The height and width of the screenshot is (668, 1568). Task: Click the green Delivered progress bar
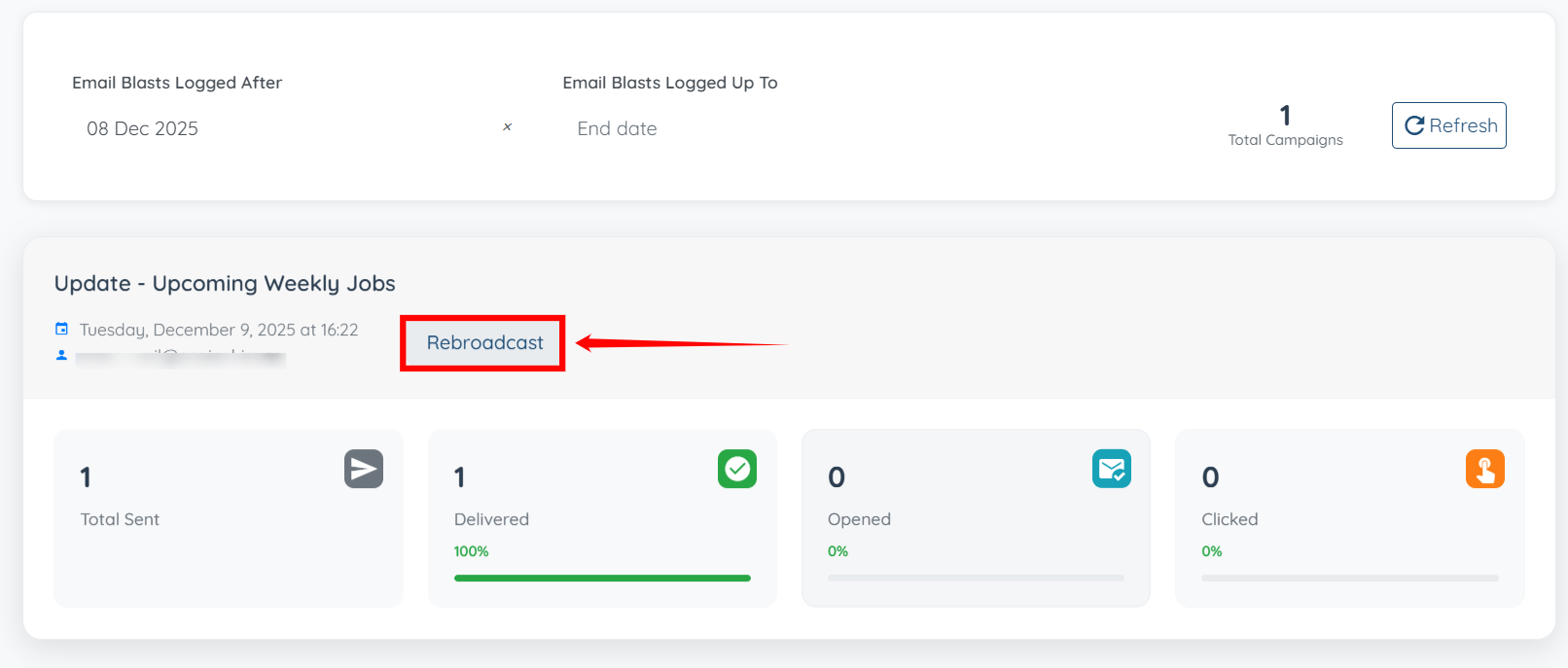pos(601,579)
